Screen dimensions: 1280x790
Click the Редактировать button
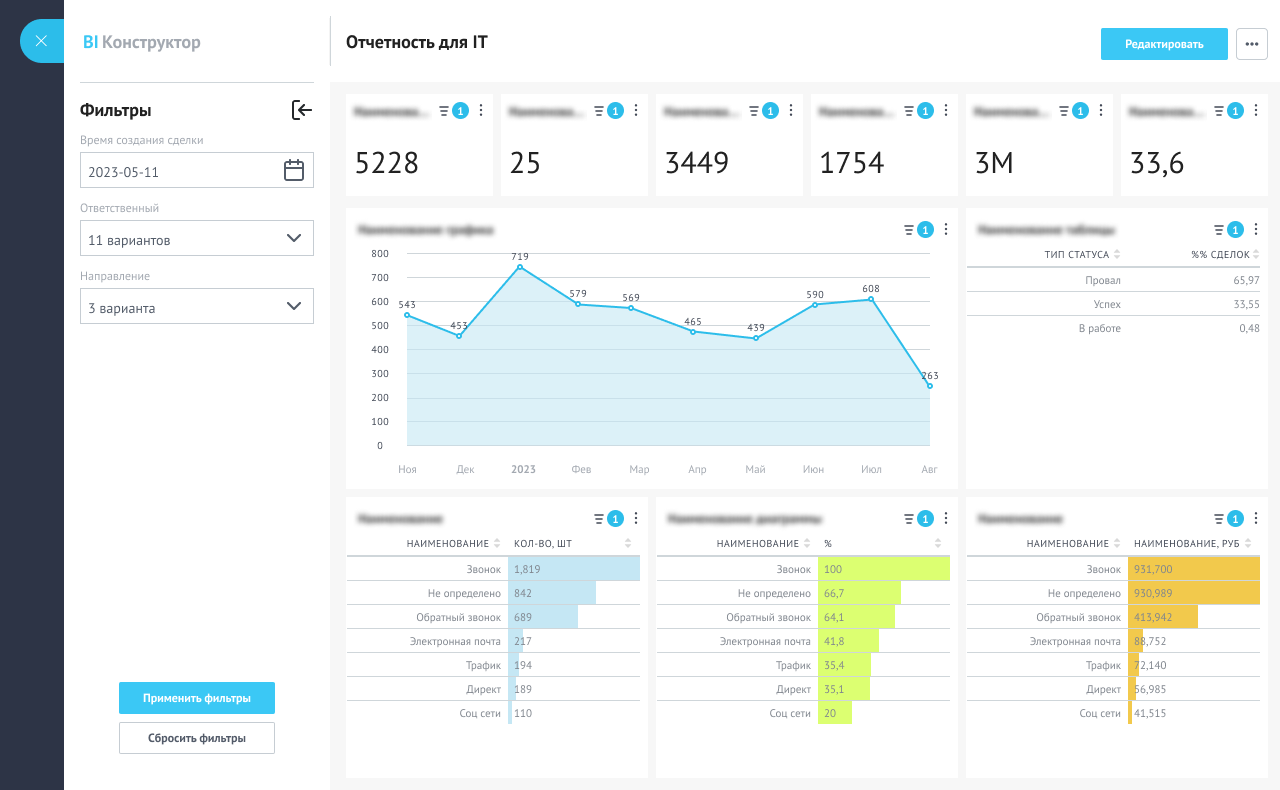click(x=1164, y=44)
